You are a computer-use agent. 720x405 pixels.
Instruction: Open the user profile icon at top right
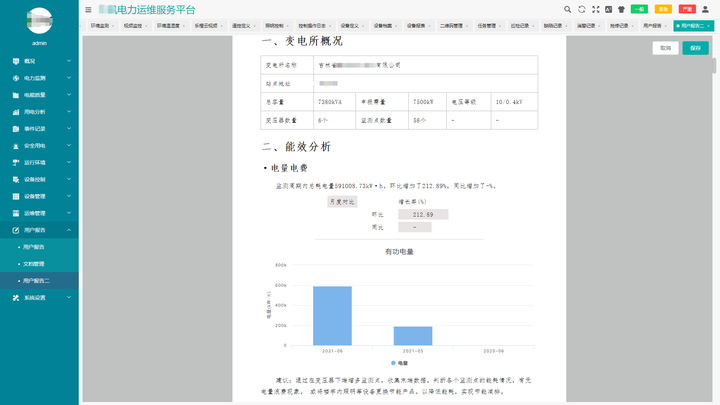pos(705,9)
